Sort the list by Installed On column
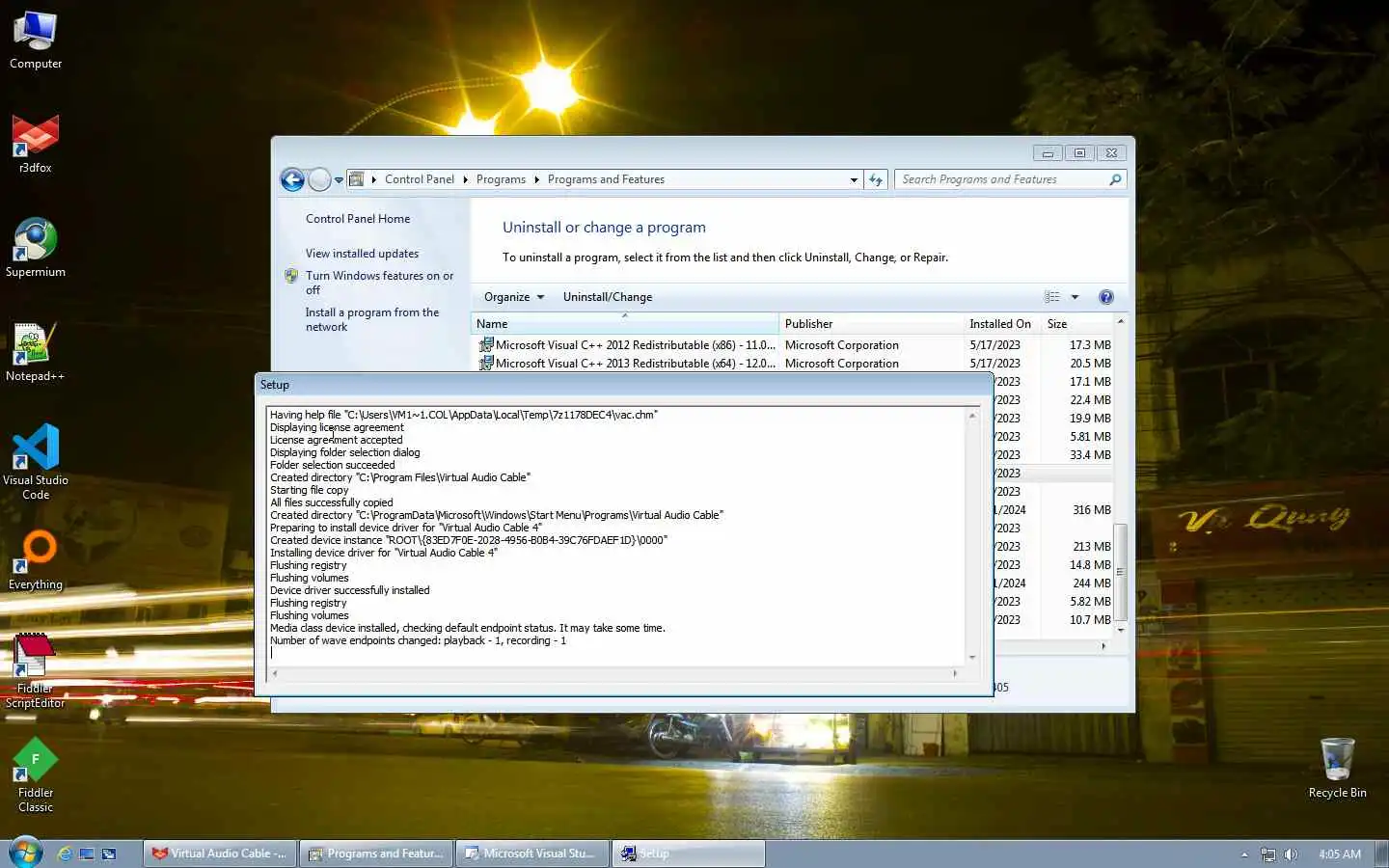The height and width of the screenshot is (868, 1389). (1002, 324)
